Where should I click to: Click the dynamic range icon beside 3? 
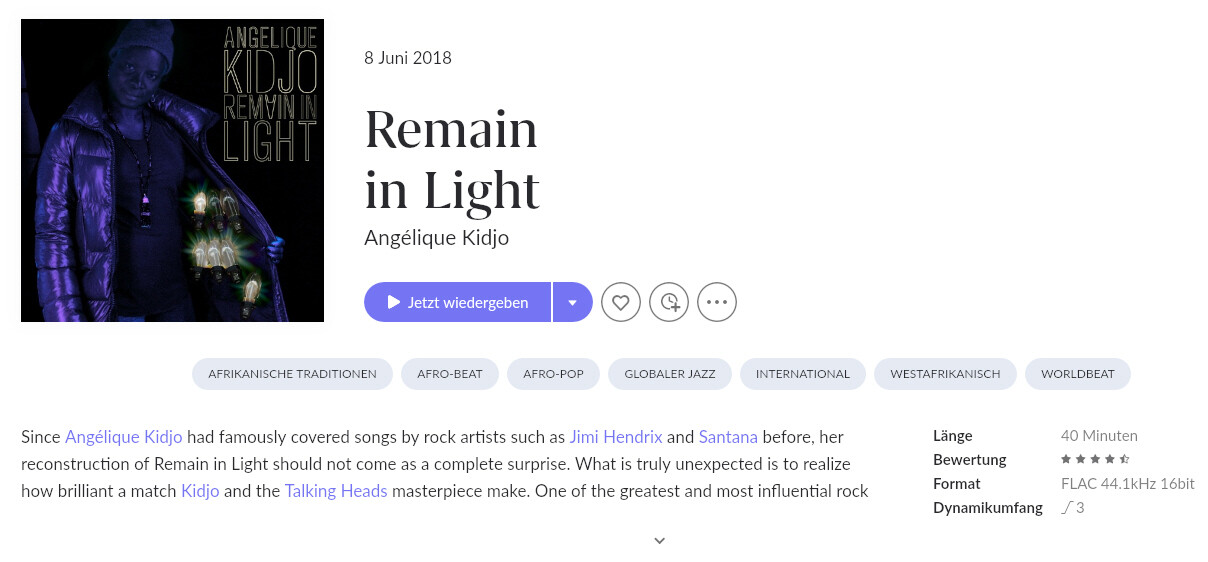pos(1066,508)
